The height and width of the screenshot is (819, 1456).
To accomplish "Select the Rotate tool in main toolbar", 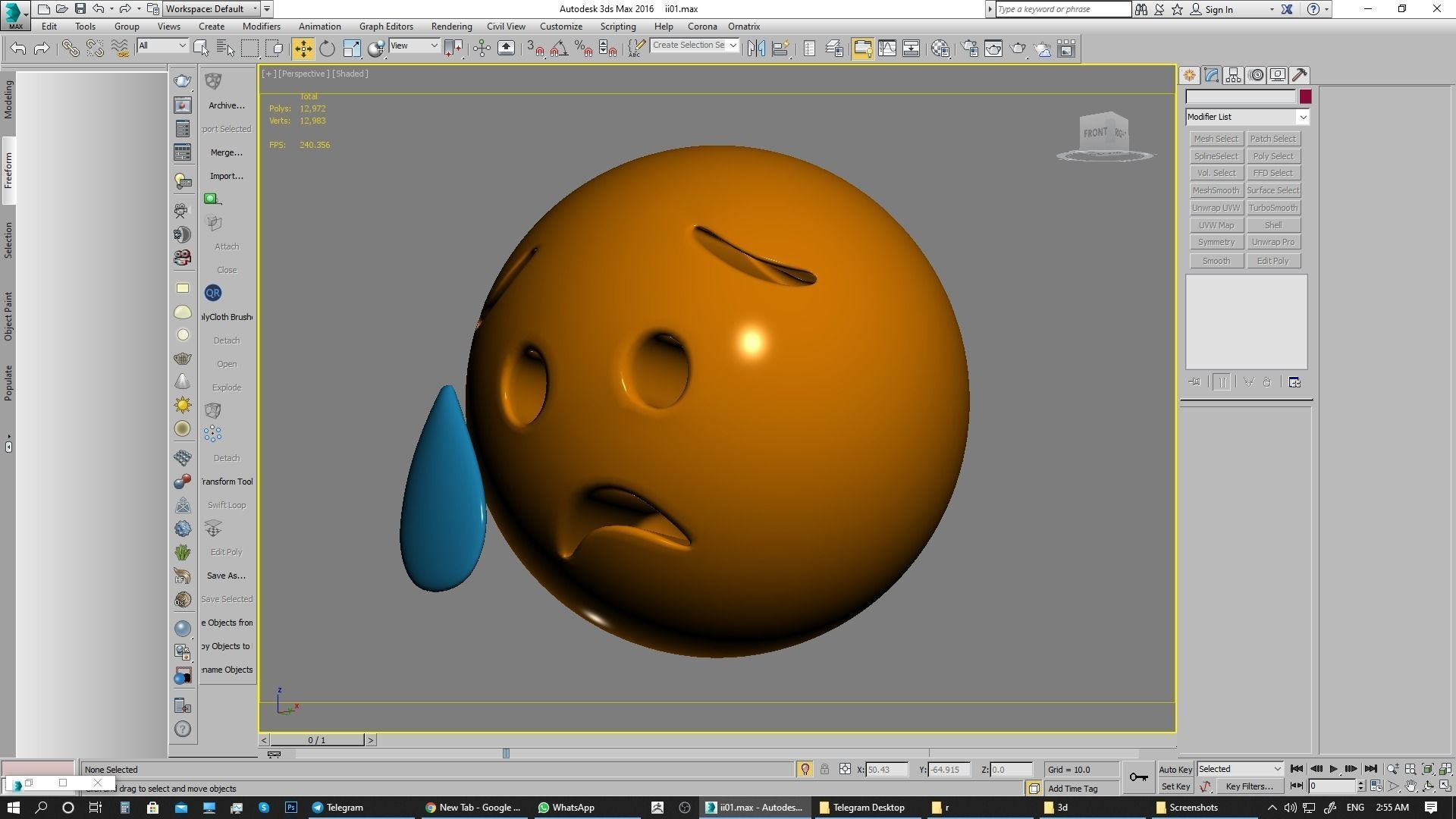I will 327,49.
